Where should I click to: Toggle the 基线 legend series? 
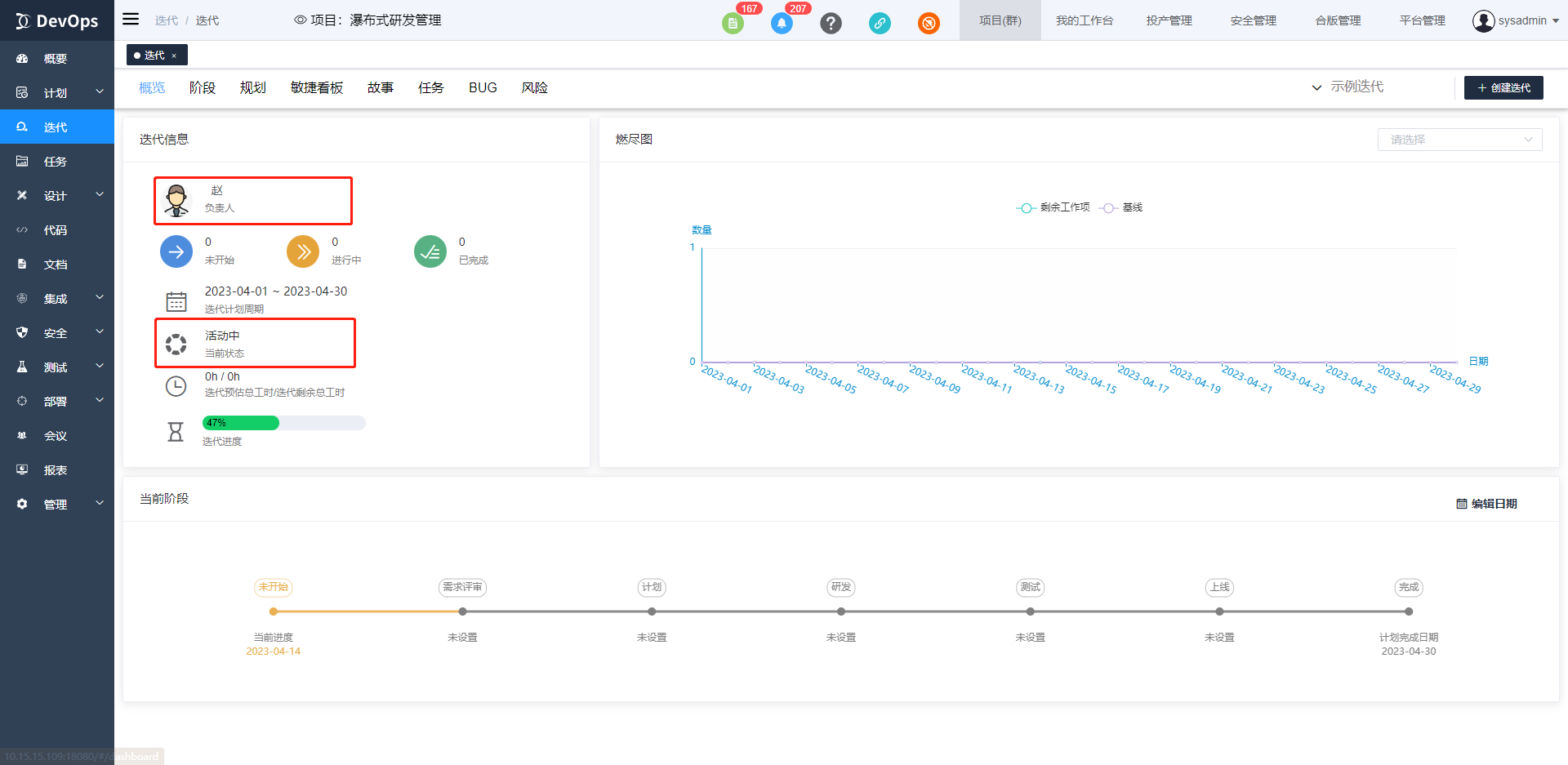1122,207
